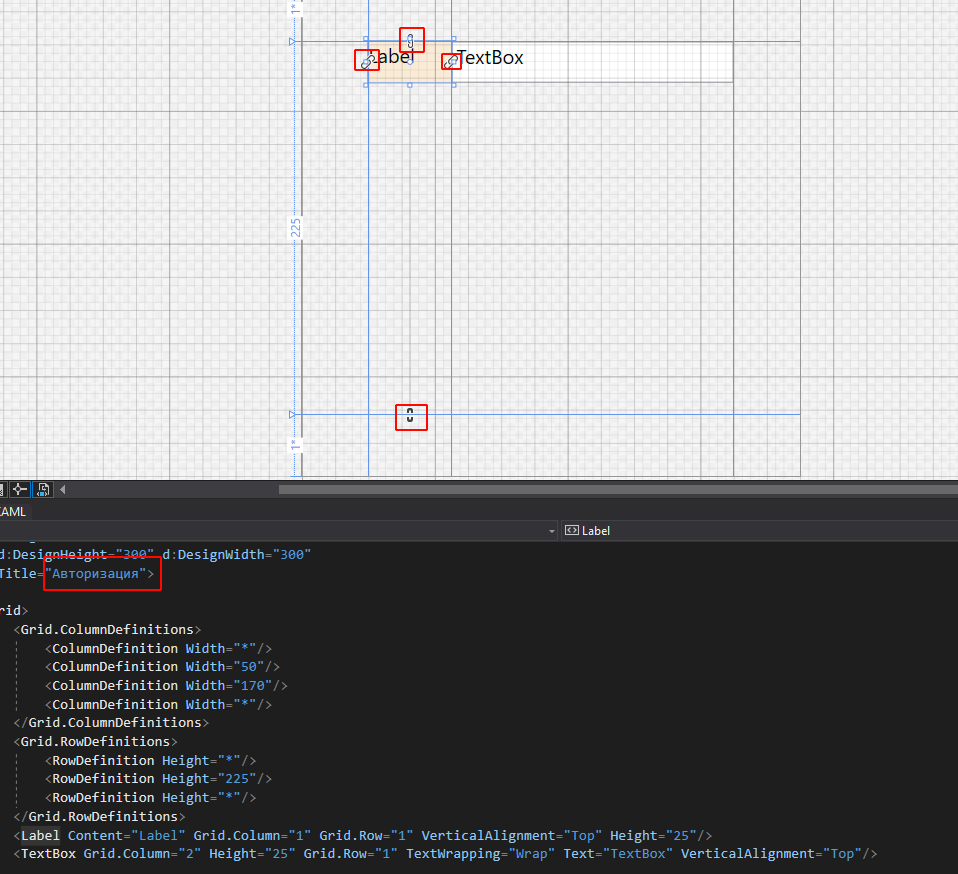
Task: Click the ColumnDefinition Width="50" line
Action: [x=163, y=666]
